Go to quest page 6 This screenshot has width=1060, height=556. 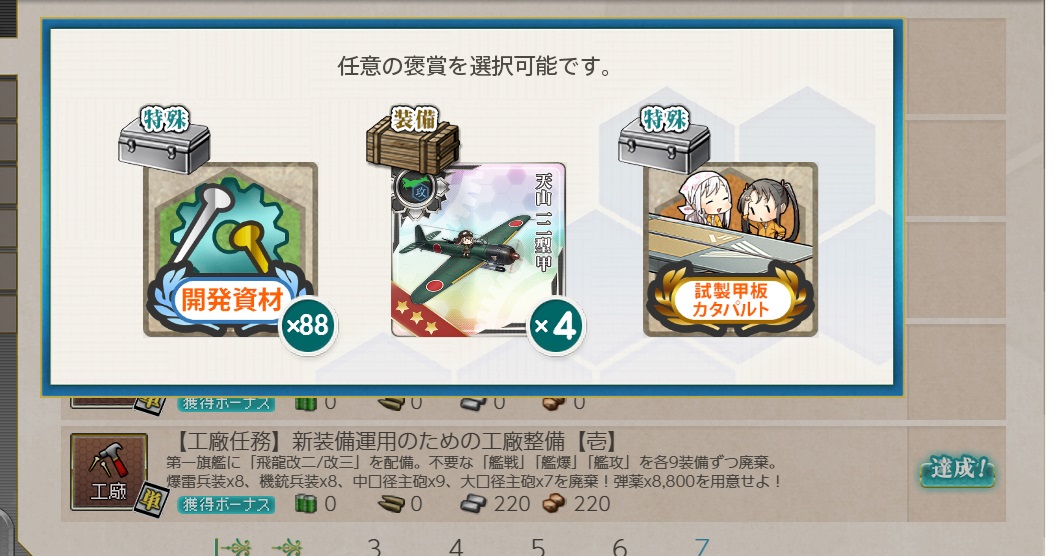pos(620,547)
